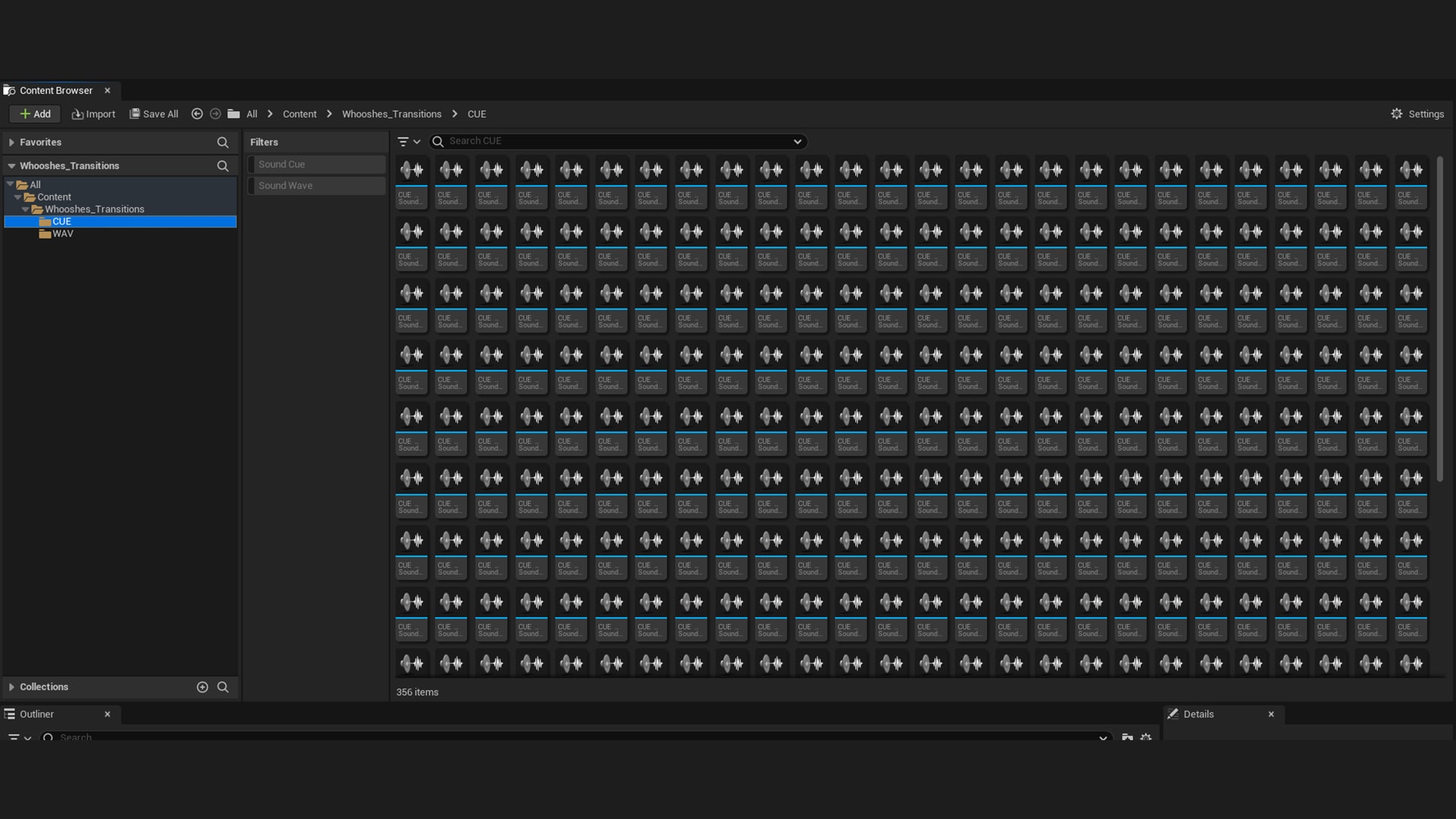Click the Import icon button
The image size is (1456, 819).
click(77, 114)
